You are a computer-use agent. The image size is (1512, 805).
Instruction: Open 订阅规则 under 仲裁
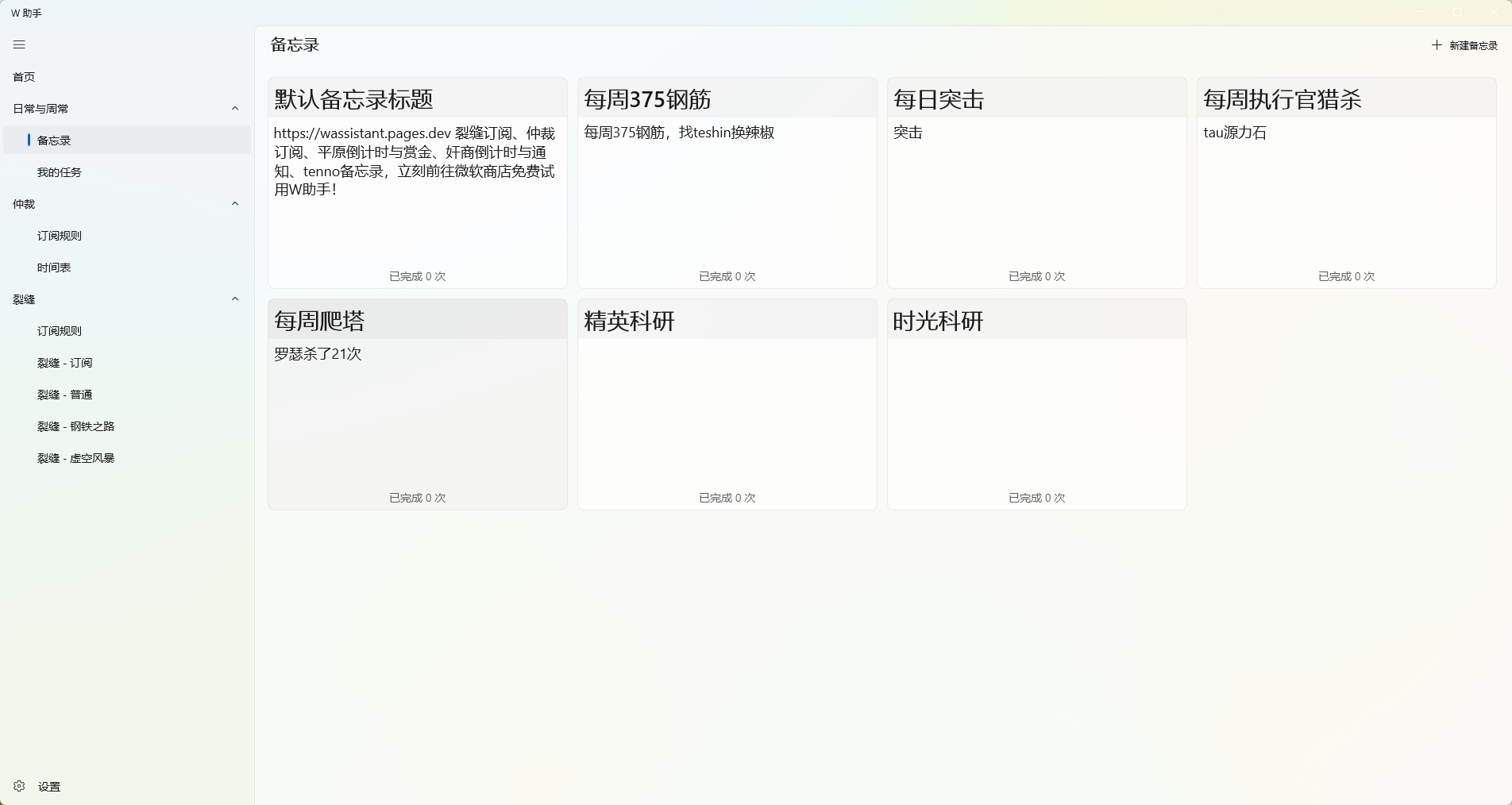60,236
